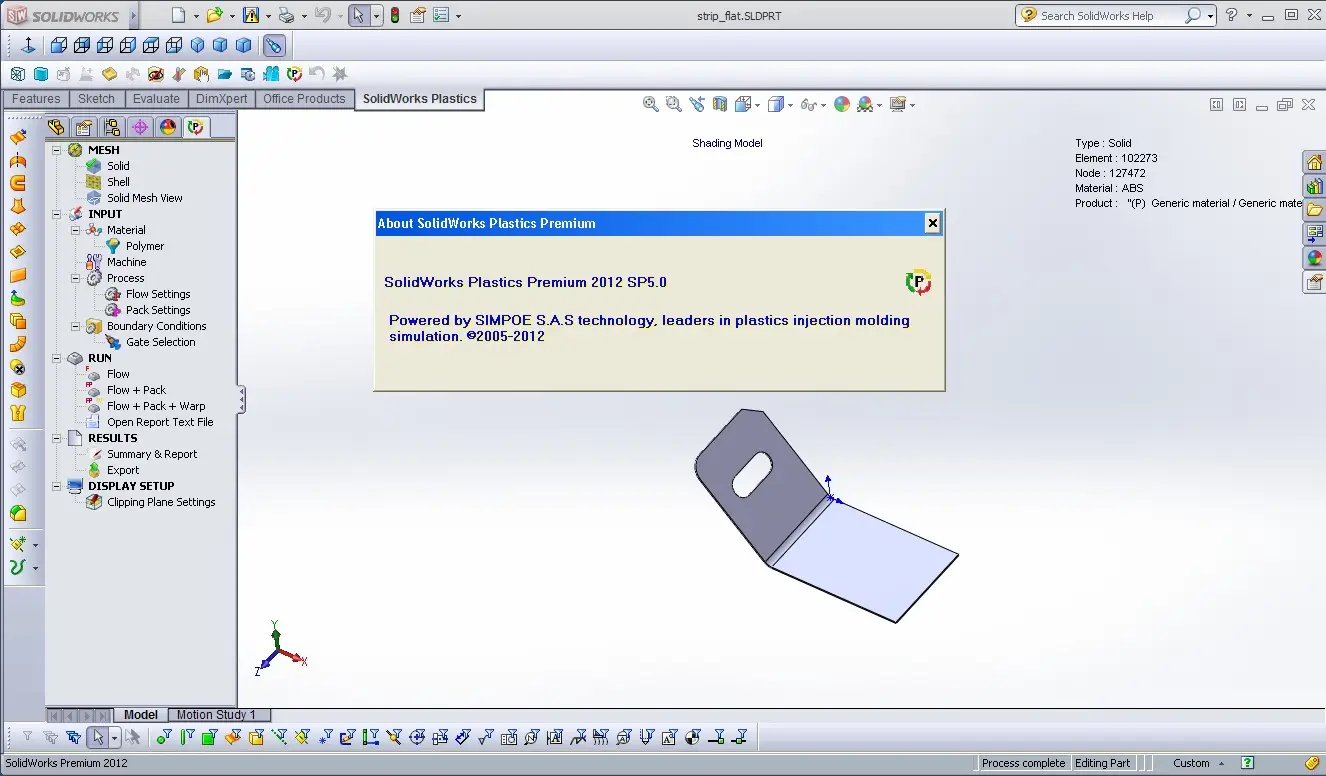The height and width of the screenshot is (776, 1326).
Task: Open the Machine settings item
Action: pos(127,262)
